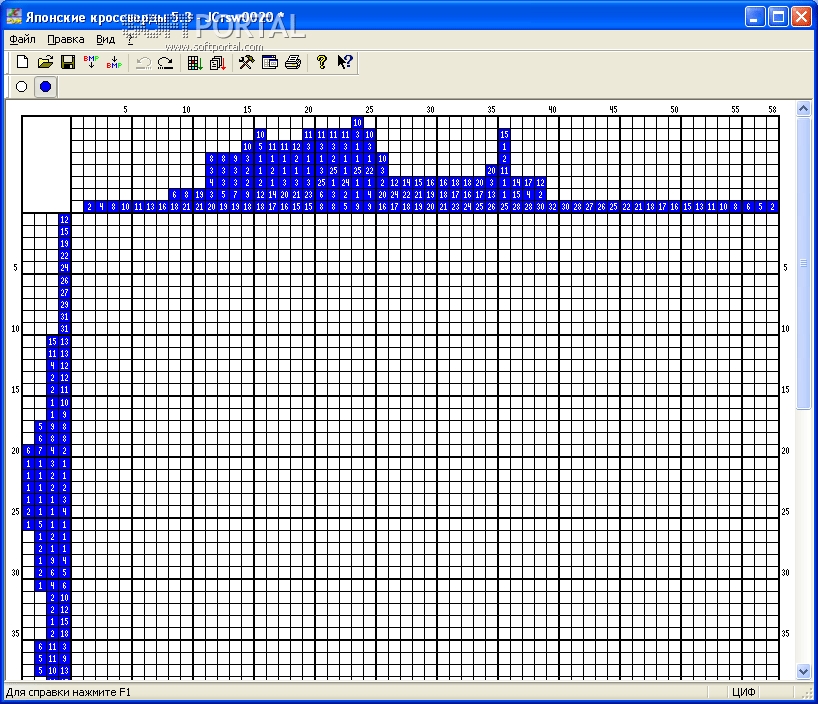Open a file with the folder icon

pos(45,63)
